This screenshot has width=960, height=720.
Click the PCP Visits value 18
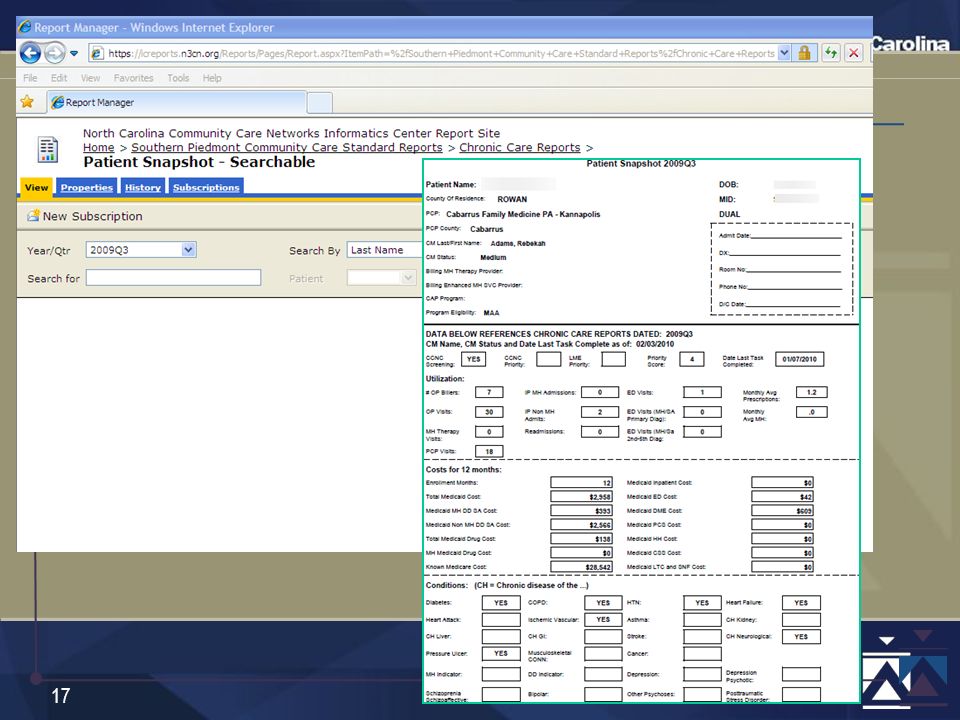point(489,451)
